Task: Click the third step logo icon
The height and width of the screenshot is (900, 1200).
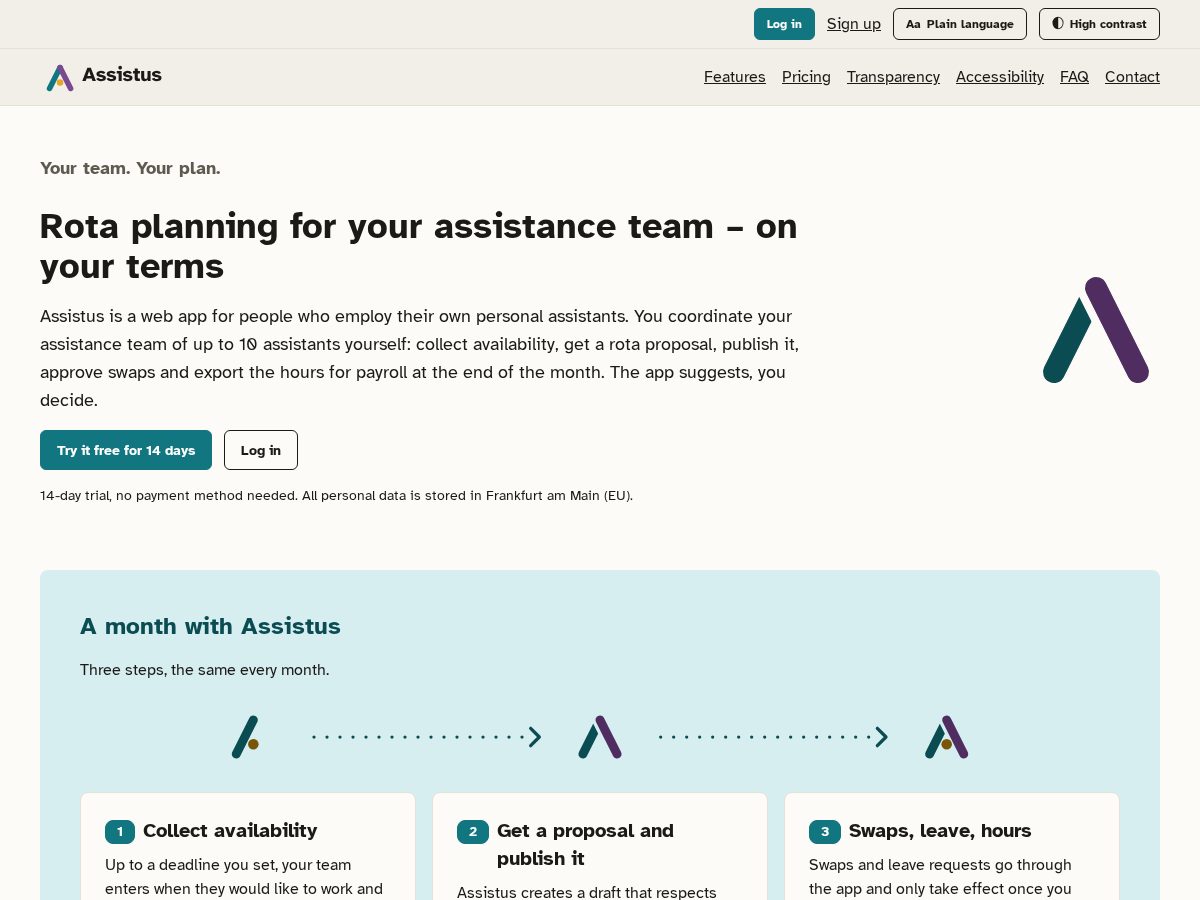Action: coord(946,737)
